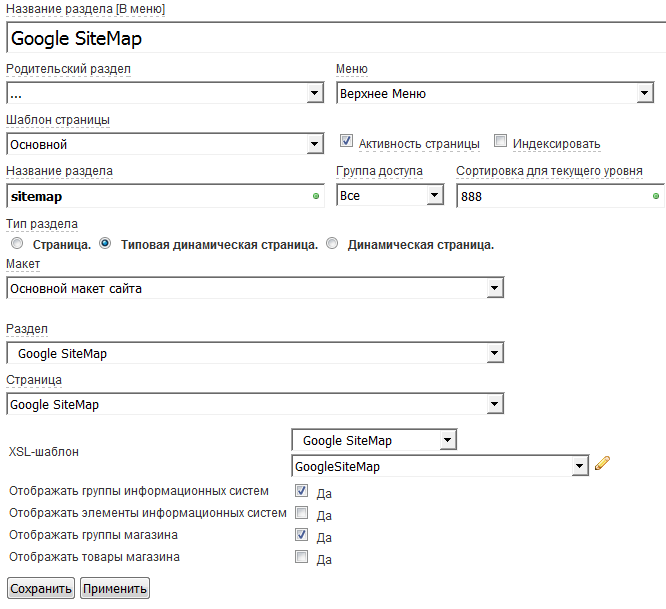Select the 'Страница' radio button

(16, 243)
